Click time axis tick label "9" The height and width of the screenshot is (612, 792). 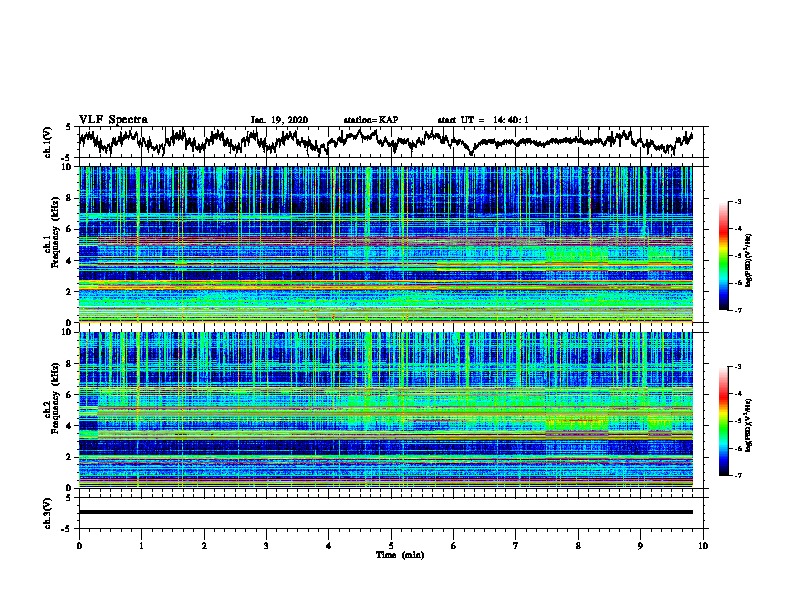point(640,546)
